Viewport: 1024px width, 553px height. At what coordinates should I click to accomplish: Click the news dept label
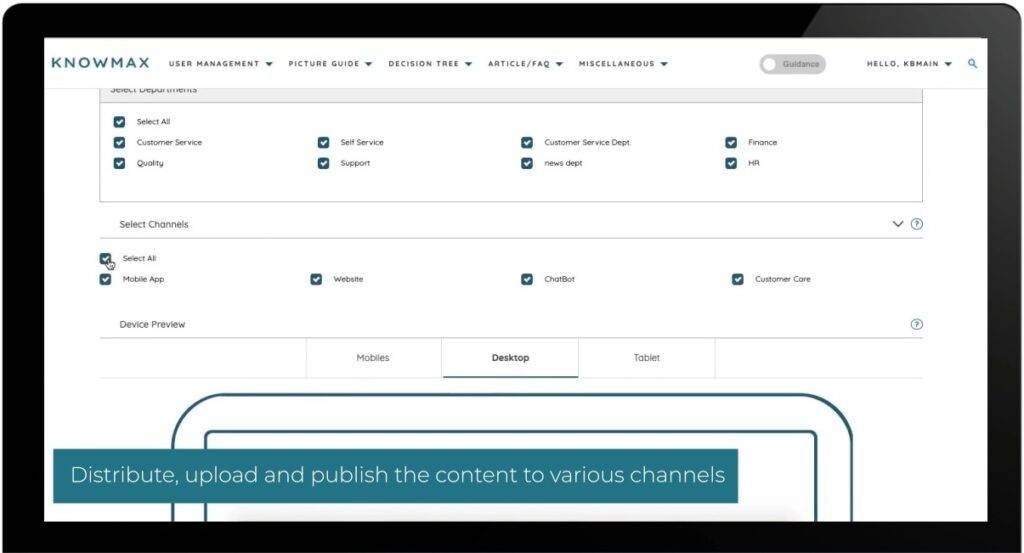563,163
